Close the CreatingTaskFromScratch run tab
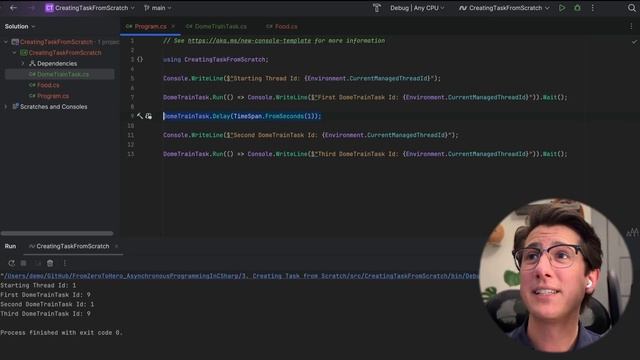Screen dimensions: 640x360 pos(116,246)
